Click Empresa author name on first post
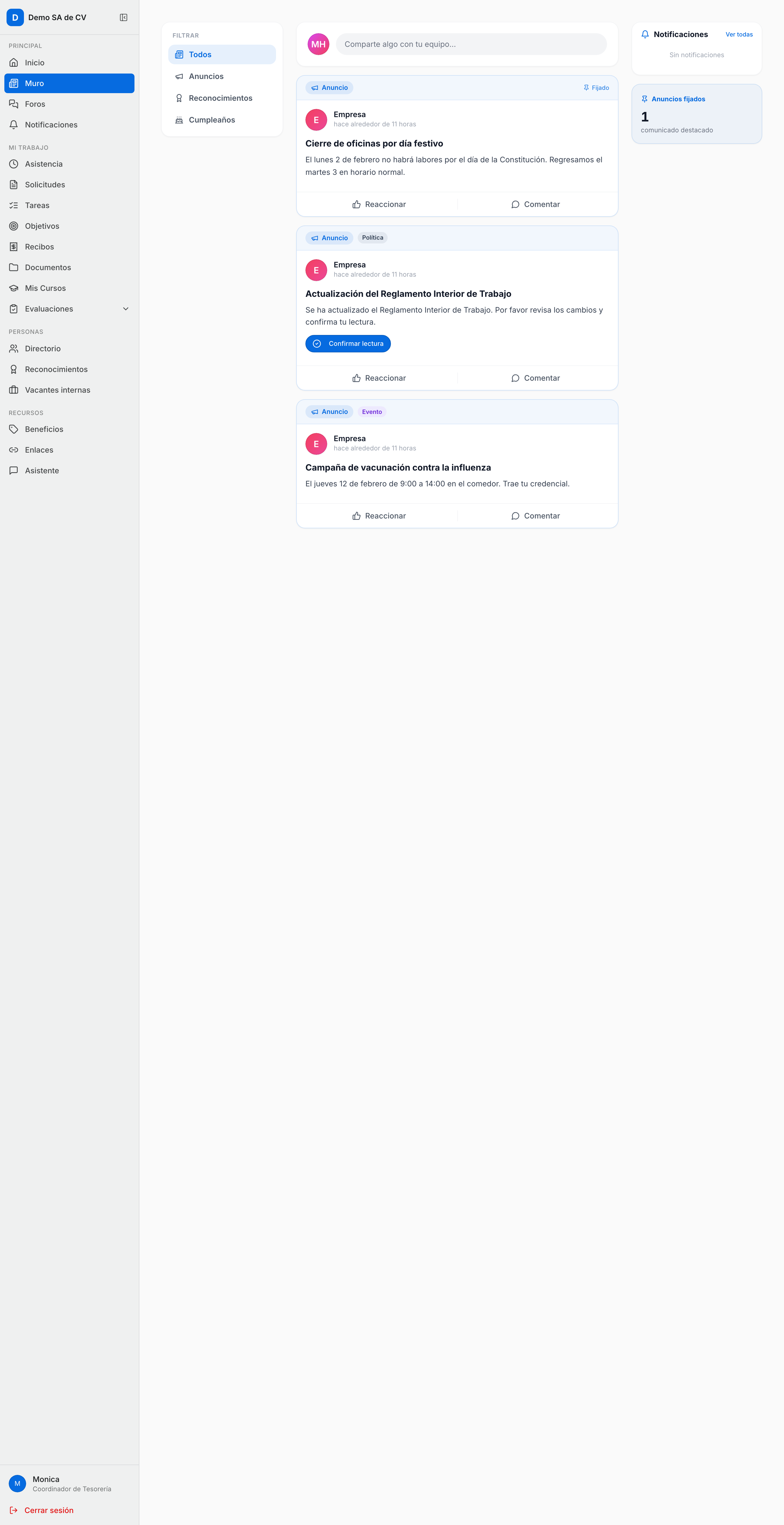 350,115
